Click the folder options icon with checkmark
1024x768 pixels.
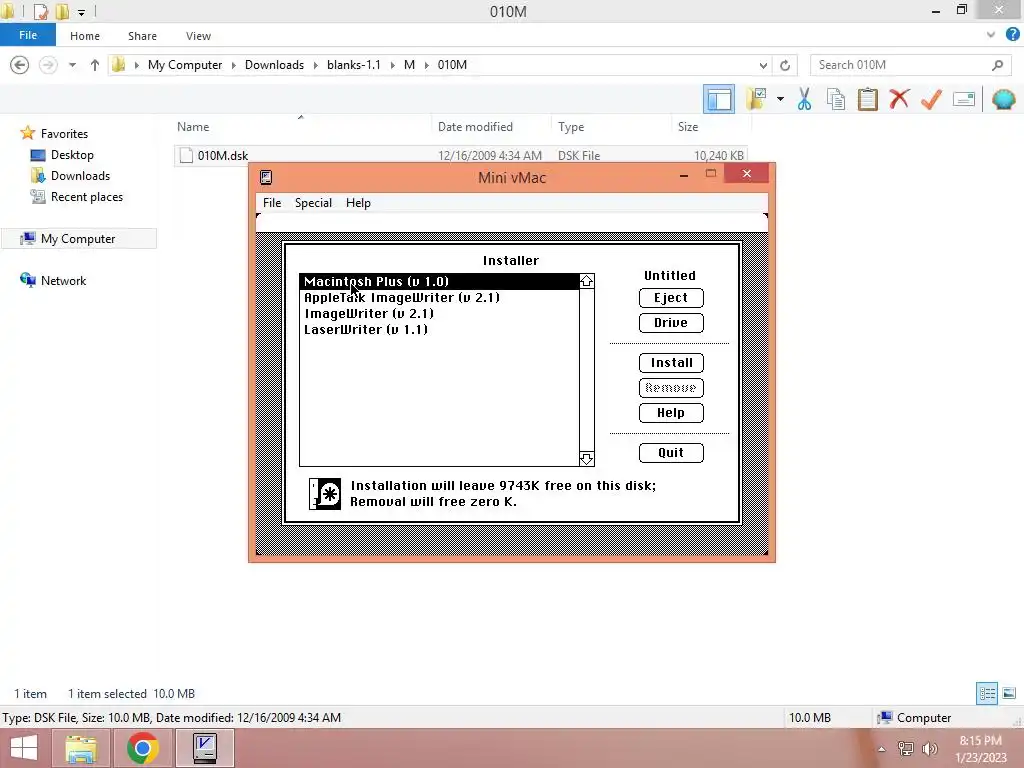tap(757, 99)
